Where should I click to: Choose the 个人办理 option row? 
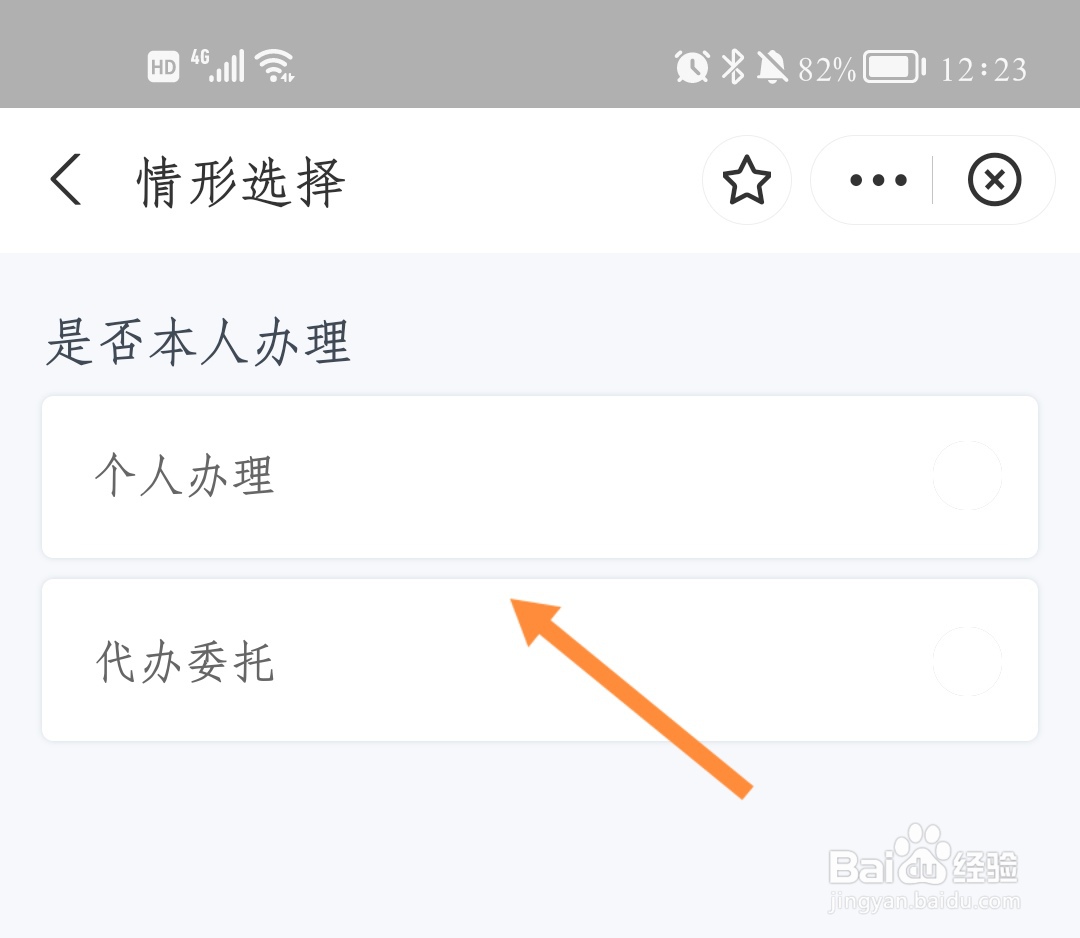point(540,477)
